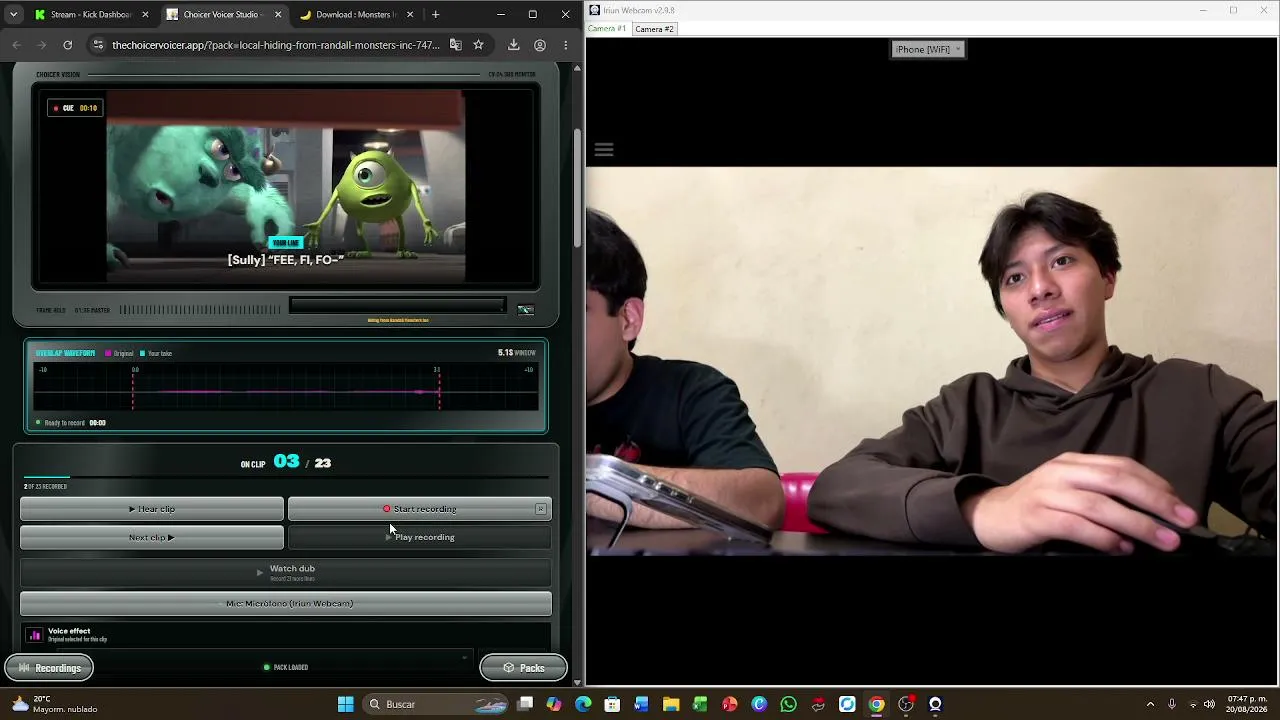Screen dimensions: 1280x720
Task: Open Microsoft Store from the taskbar
Action: (x=612, y=704)
